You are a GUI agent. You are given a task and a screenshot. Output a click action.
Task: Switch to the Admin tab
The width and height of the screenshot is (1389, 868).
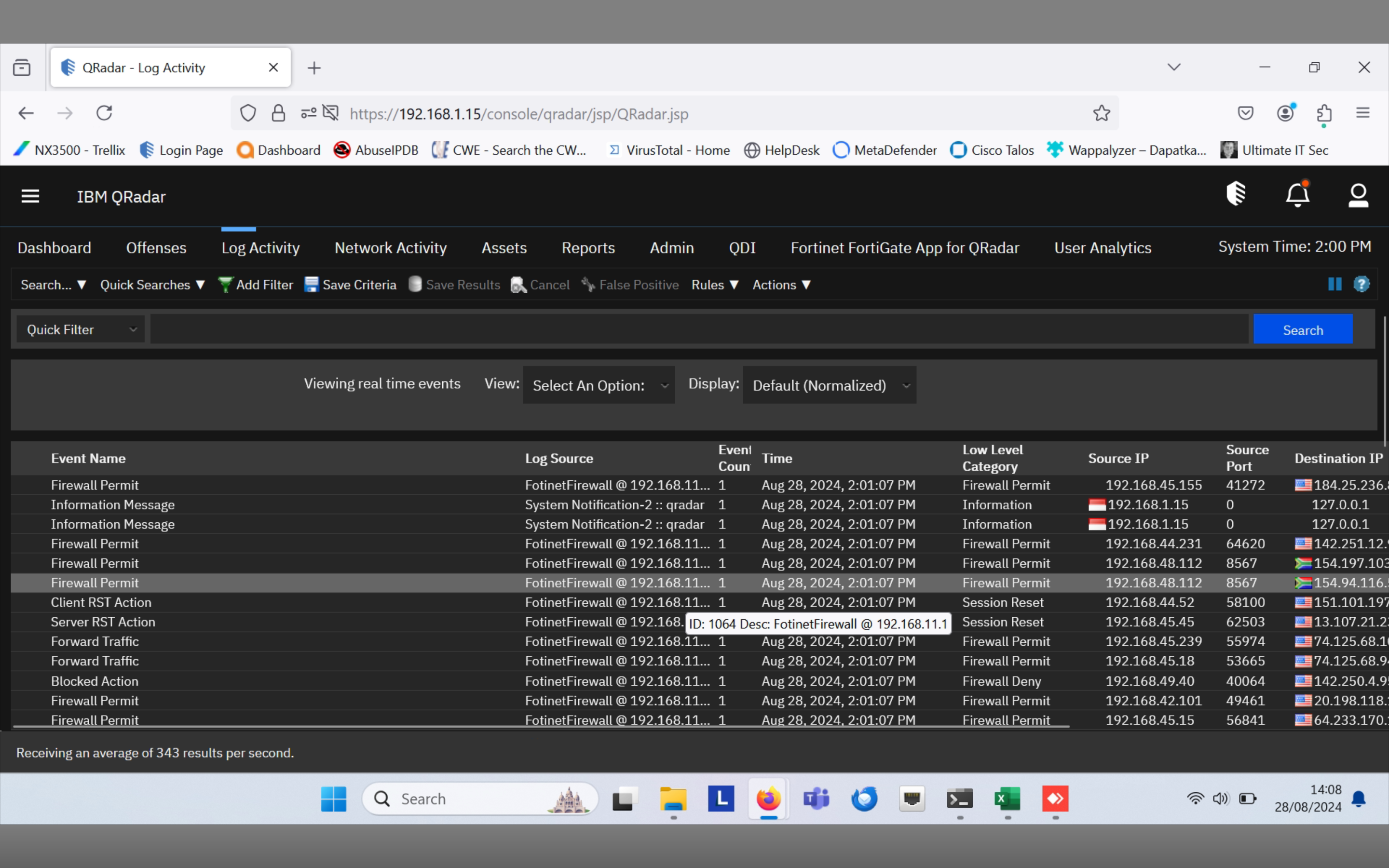[x=671, y=248]
